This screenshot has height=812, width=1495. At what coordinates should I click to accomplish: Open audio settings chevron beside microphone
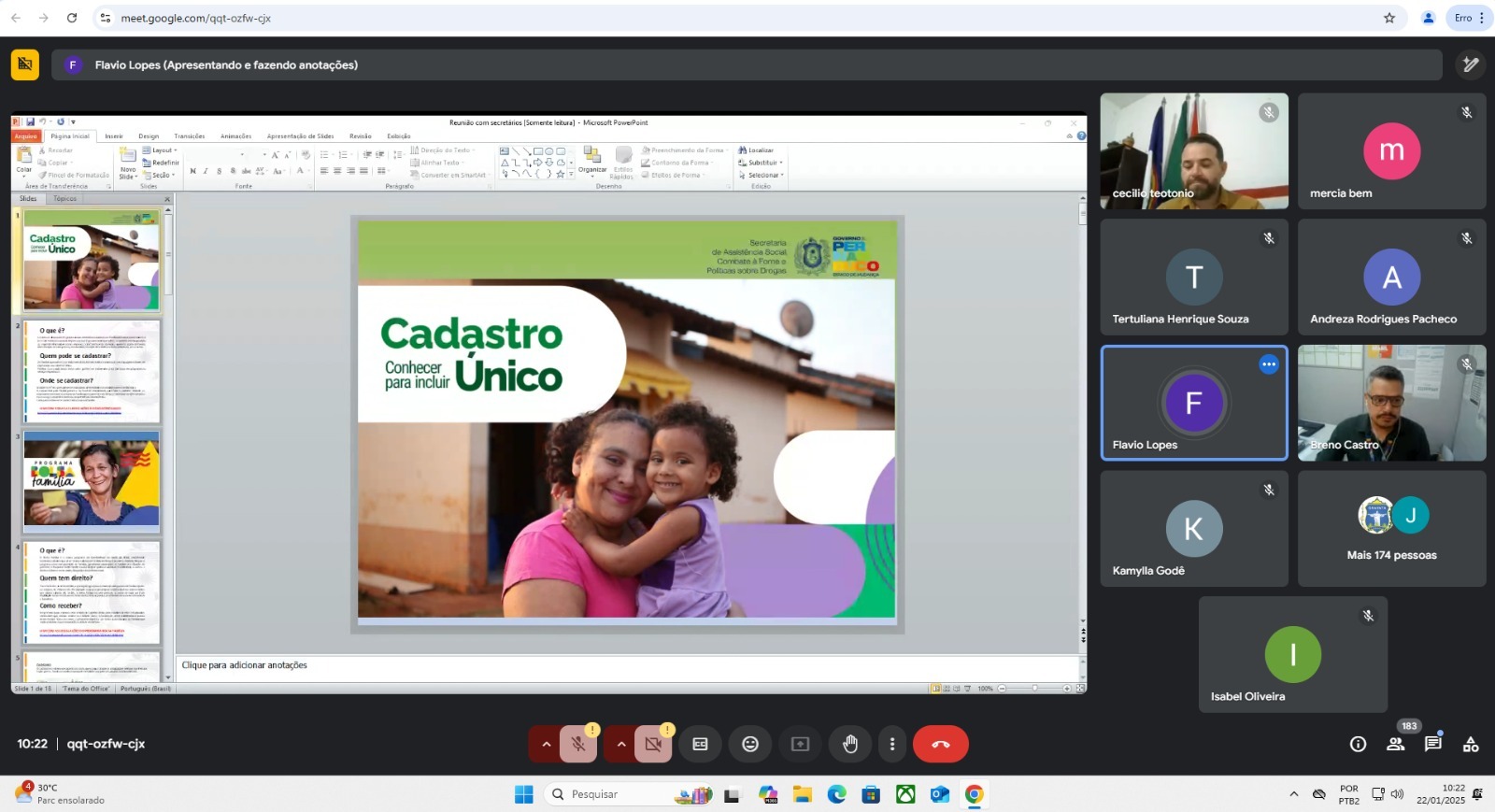pos(546,745)
